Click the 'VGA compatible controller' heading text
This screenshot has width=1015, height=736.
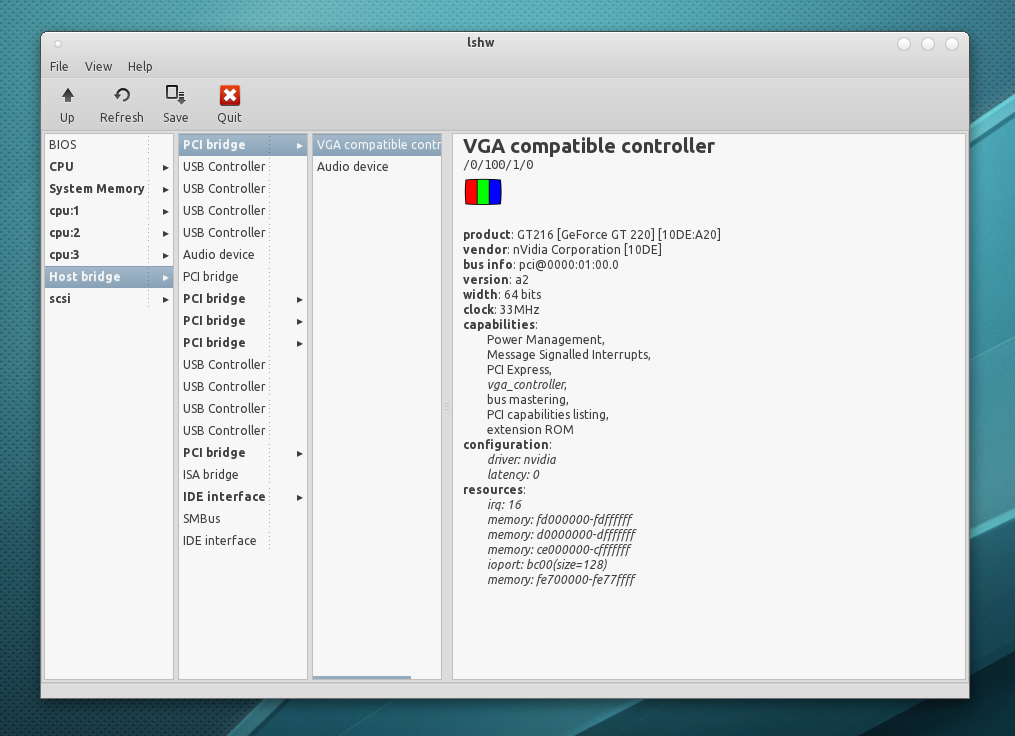[589, 146]
